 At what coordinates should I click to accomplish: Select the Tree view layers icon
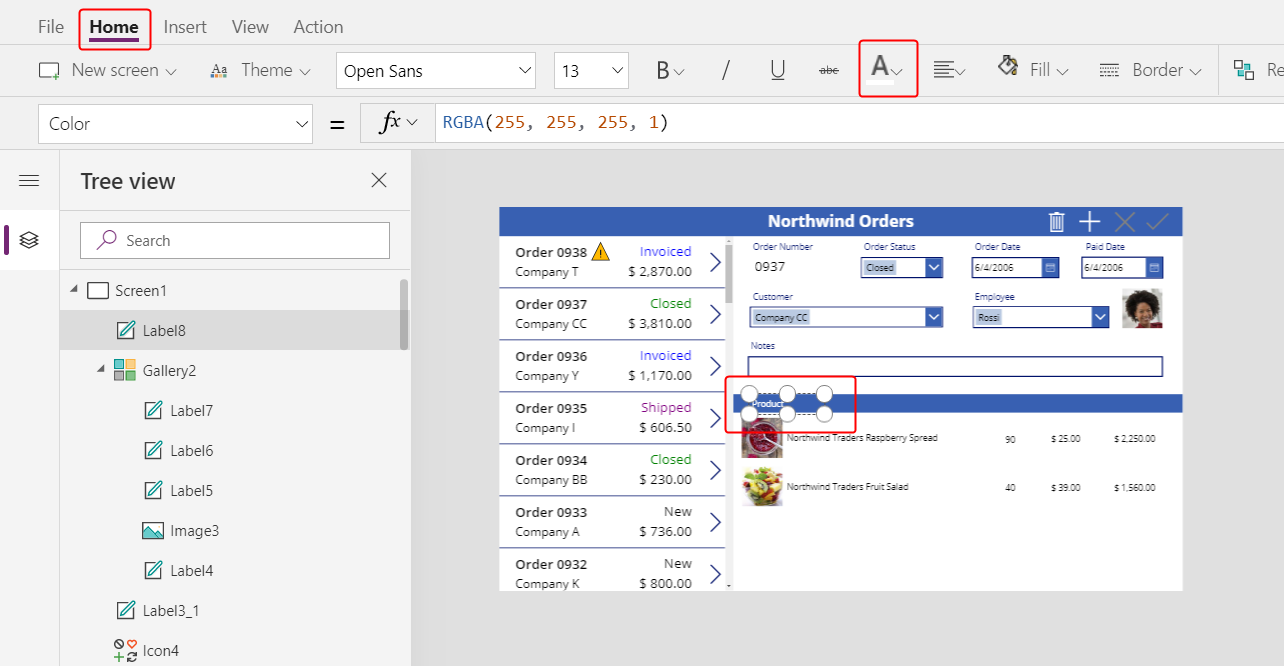pos(29,240)
